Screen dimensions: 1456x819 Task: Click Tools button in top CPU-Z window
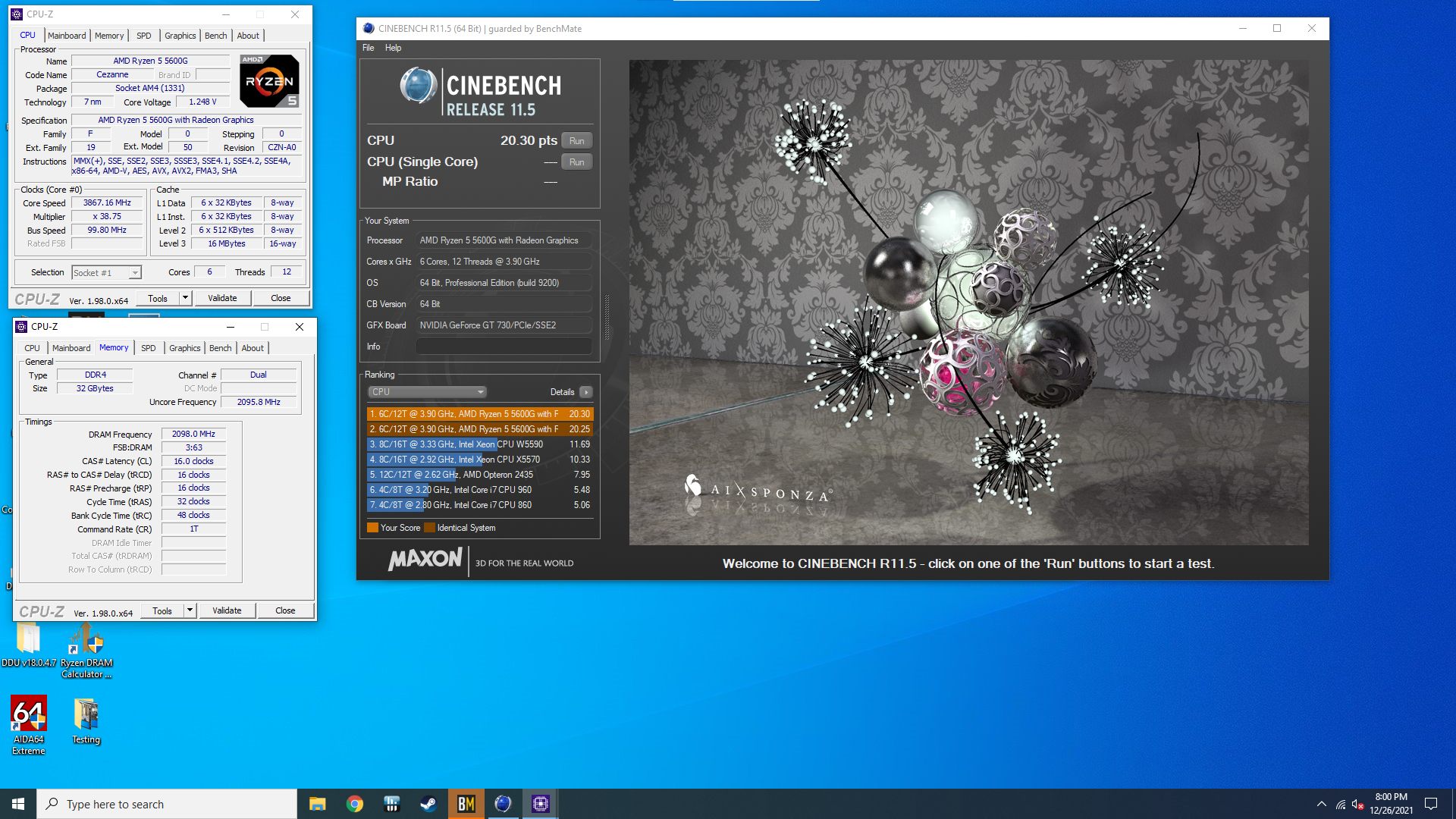click(x=158, y=298)
